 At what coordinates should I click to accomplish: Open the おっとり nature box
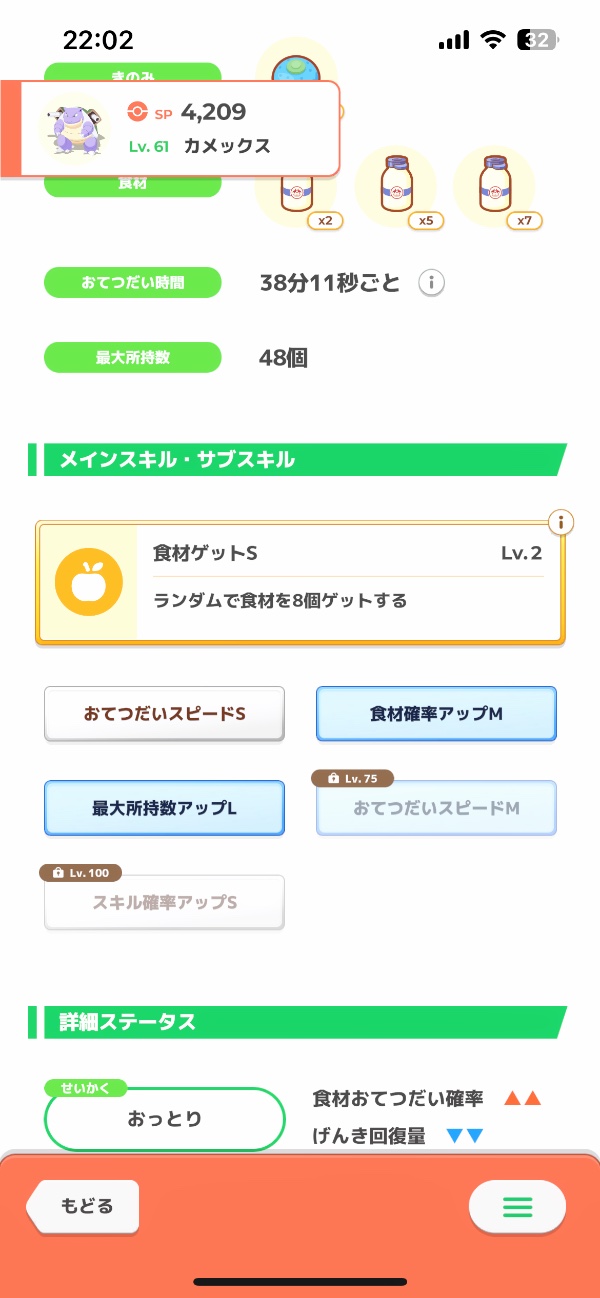(165, 1119)
